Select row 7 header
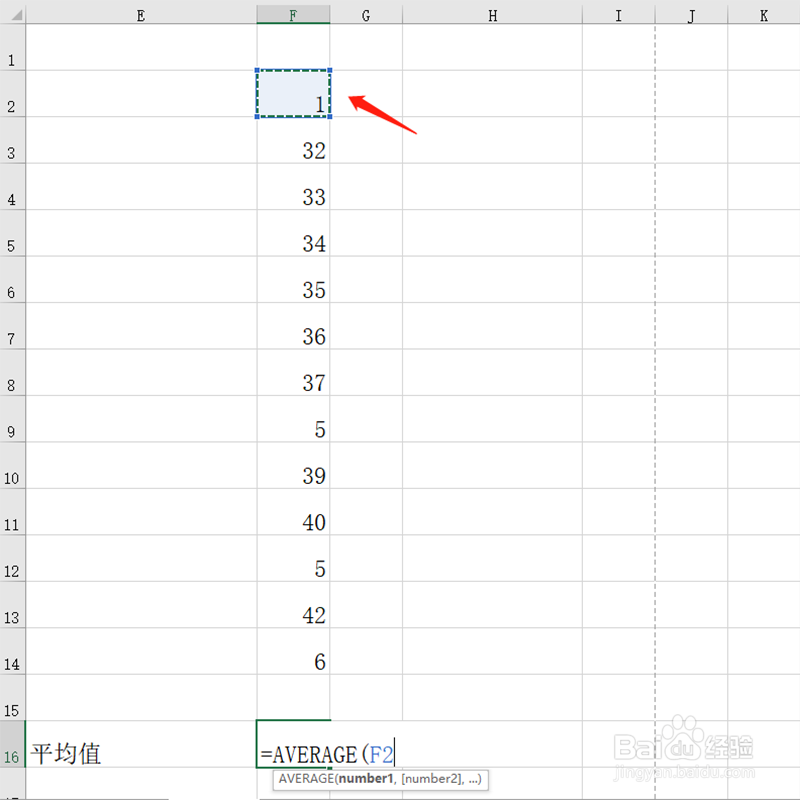Image resolution: width=800 pixels, height=800 pixels. [12, 326]
